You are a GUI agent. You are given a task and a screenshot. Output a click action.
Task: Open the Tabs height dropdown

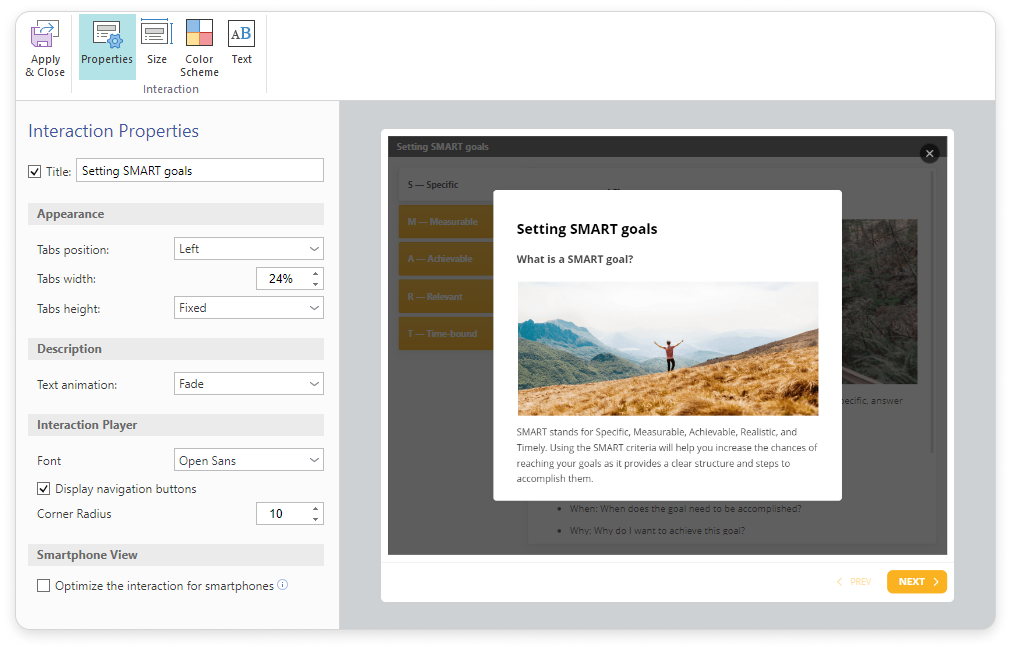[249, 308]
